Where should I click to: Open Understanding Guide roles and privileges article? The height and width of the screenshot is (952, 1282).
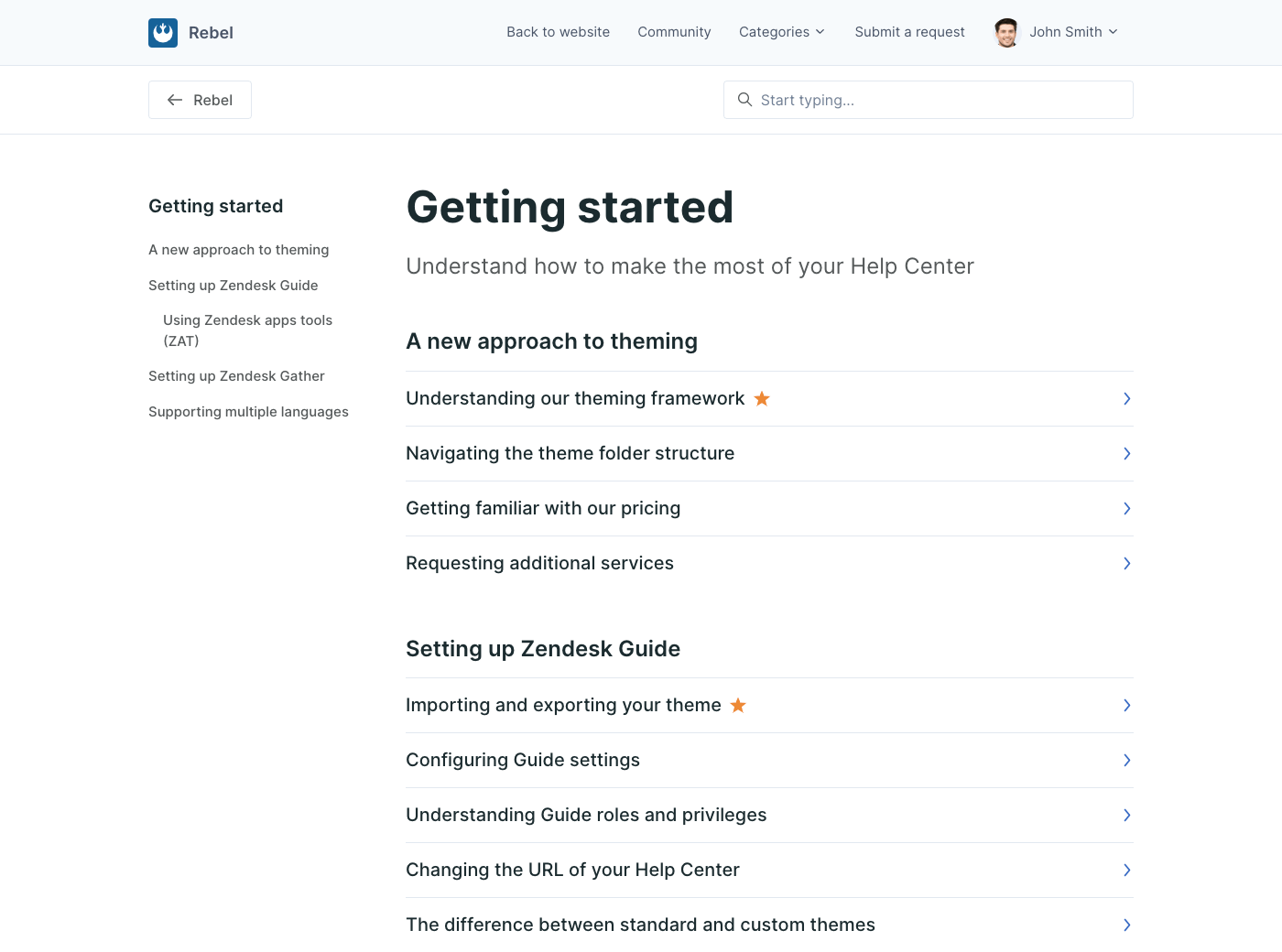(586, 815)
